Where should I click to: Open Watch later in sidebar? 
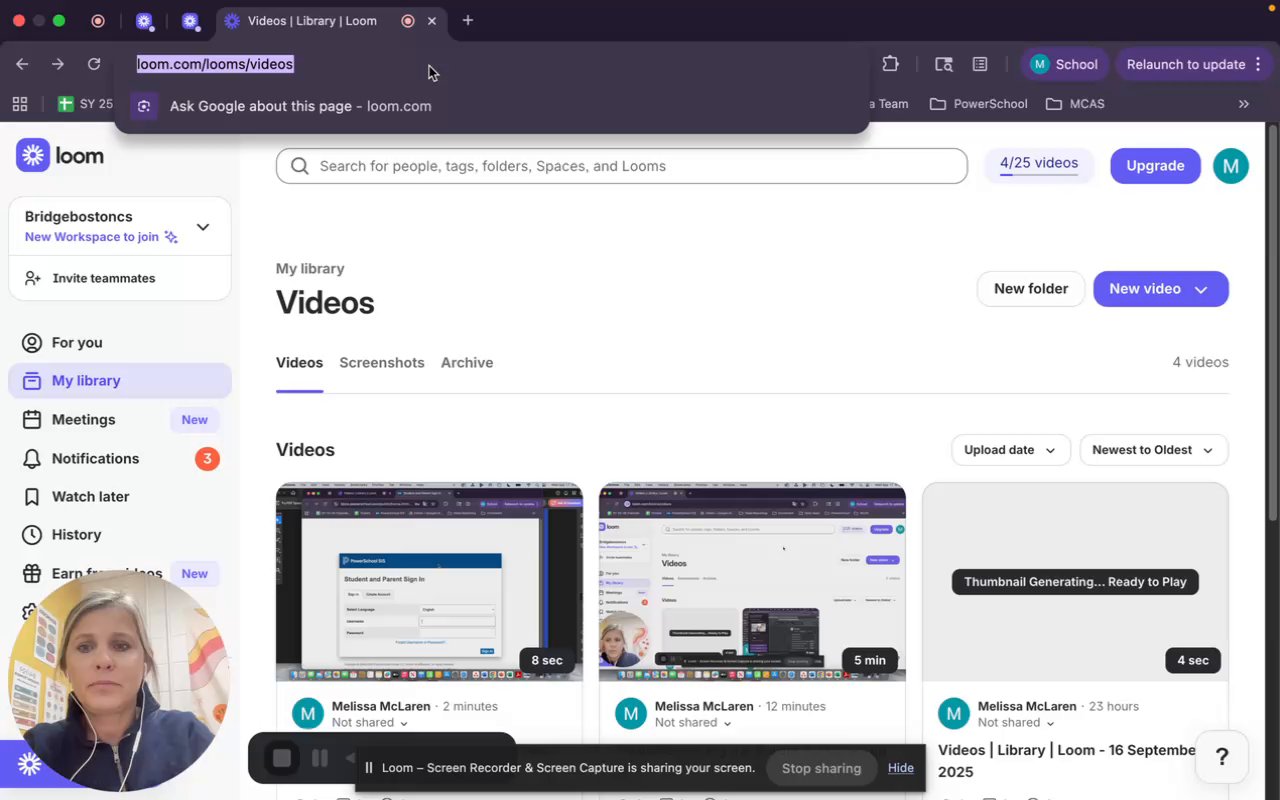tap(120, 497)
